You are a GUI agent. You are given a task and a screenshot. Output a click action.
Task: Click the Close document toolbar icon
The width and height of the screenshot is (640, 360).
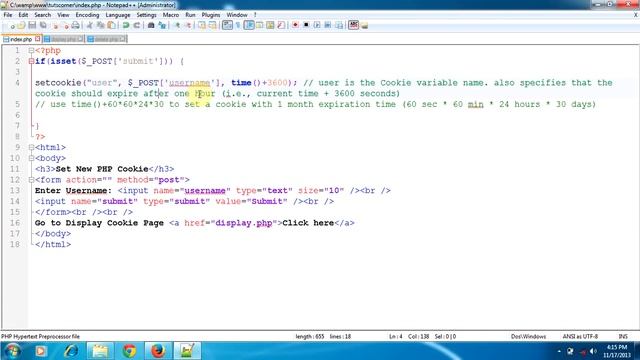(x=55, y=25)
